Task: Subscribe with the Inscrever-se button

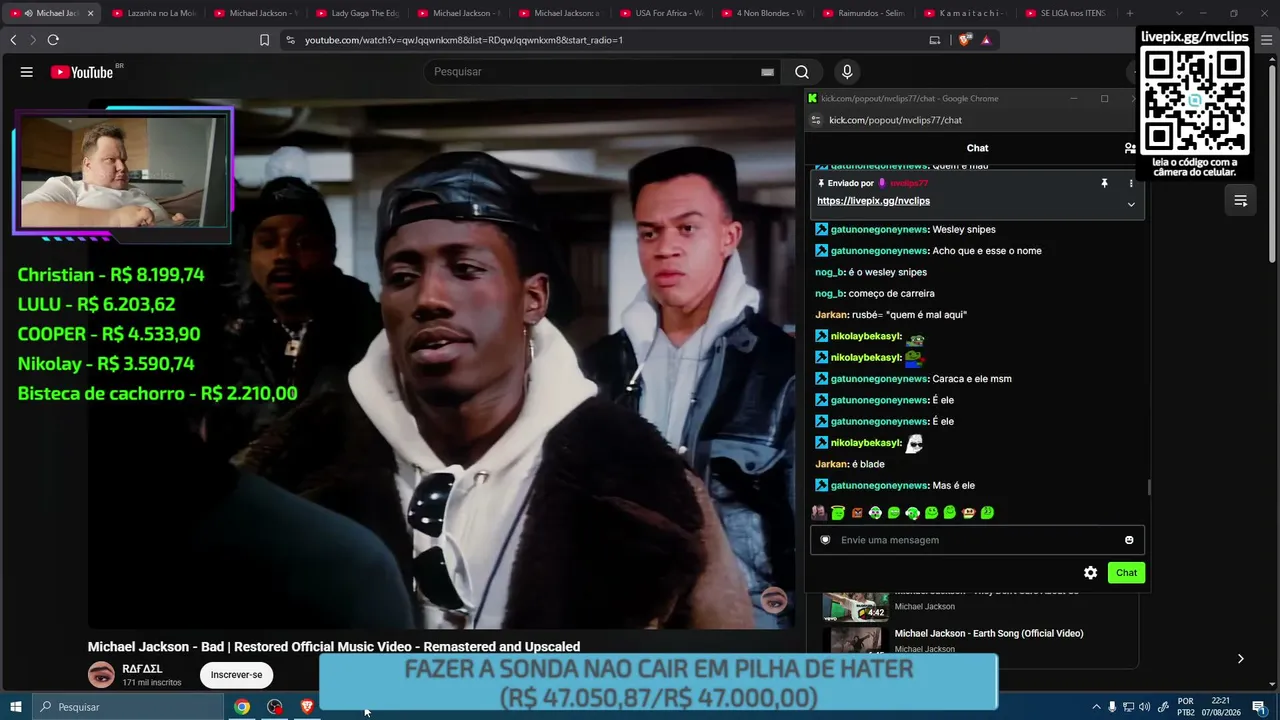Action: tap(236, 675)
